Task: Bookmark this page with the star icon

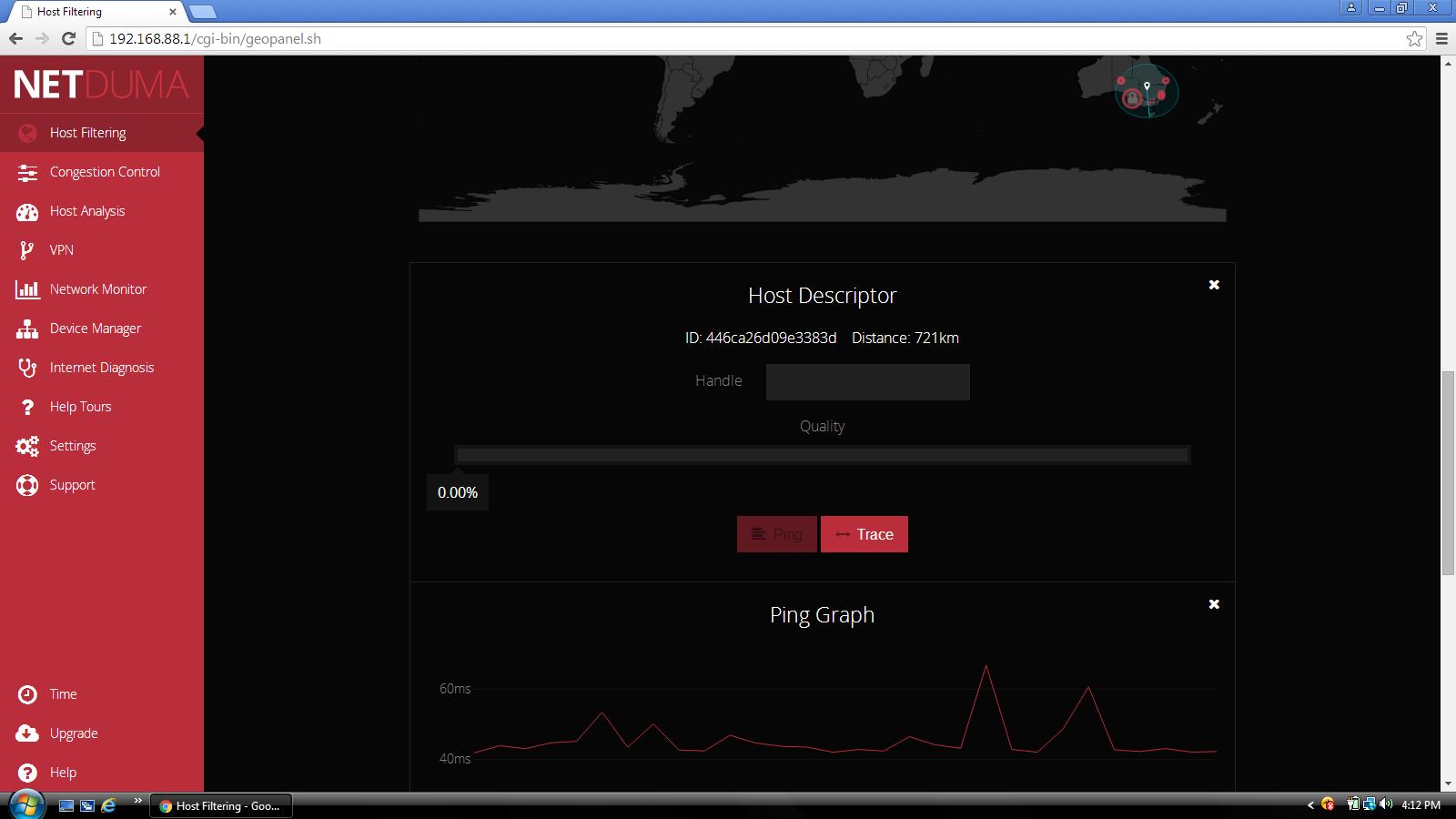Action: pos(1414,38)
